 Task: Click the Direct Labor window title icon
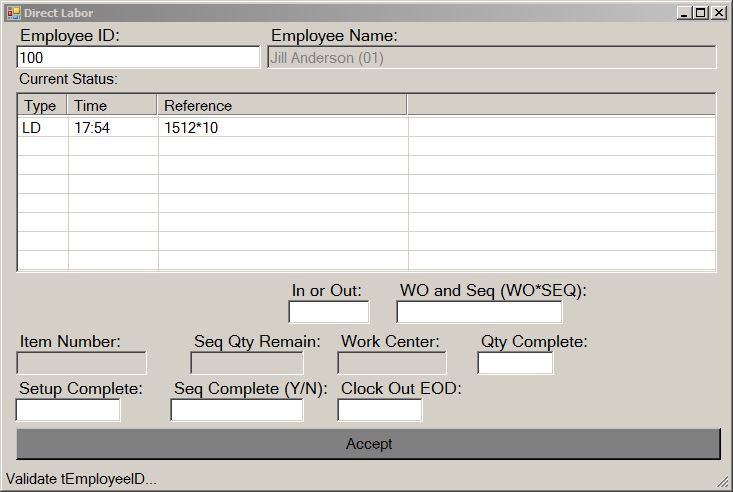point(13,12)
